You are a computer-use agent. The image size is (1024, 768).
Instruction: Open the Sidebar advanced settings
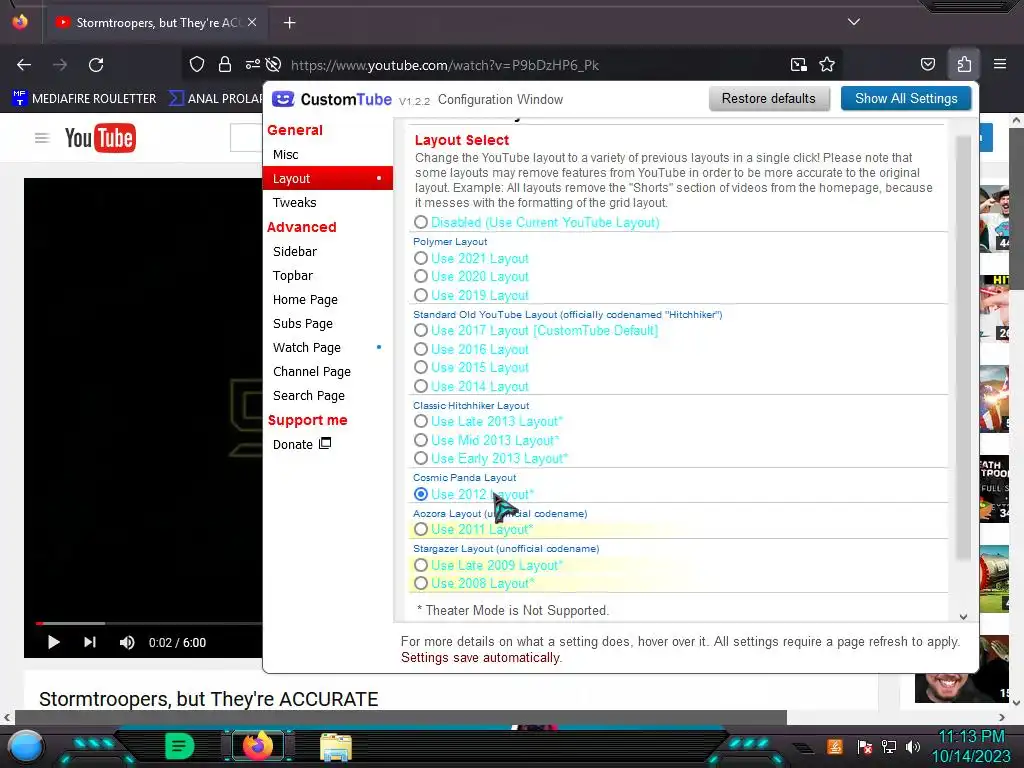click(x=295, y=251)
